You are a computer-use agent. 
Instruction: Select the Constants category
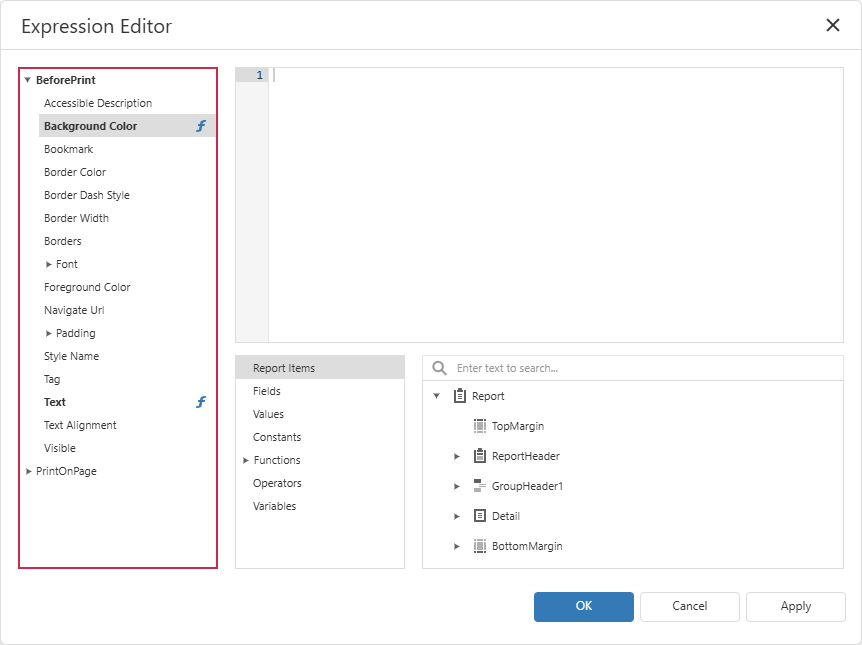point(320,437)
